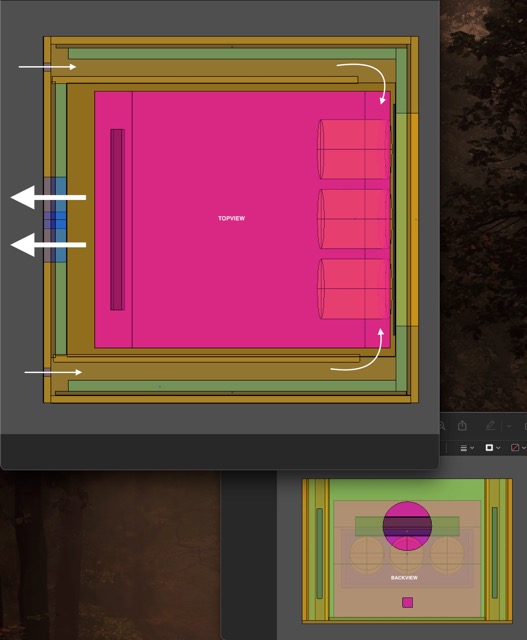Open the line thickness style menu
This screenshot has height=640, width=527.
[x=463, y=448]
